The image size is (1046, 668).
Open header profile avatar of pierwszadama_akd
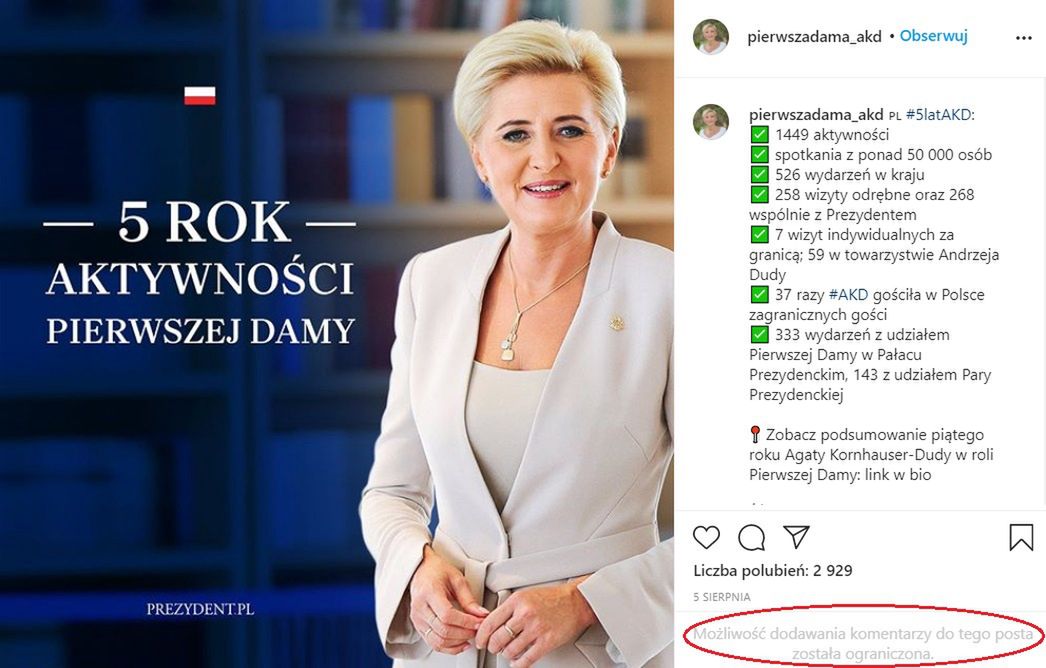pos(711,37)
